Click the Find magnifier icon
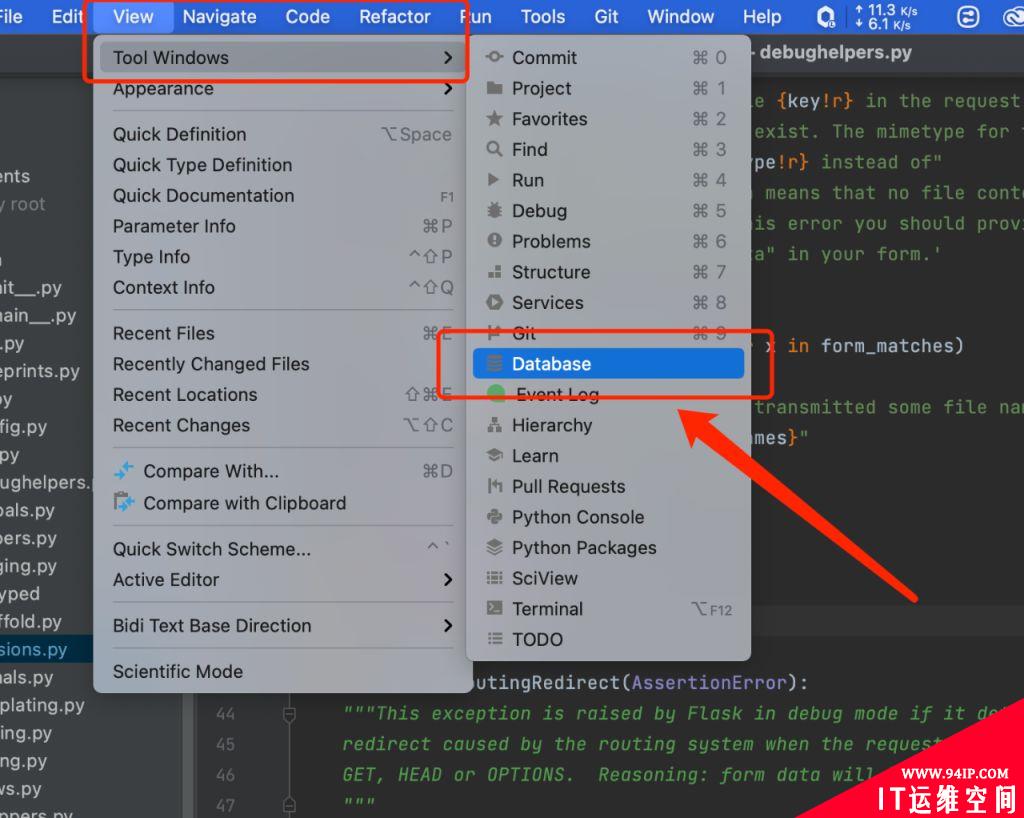 click(494, 149)
